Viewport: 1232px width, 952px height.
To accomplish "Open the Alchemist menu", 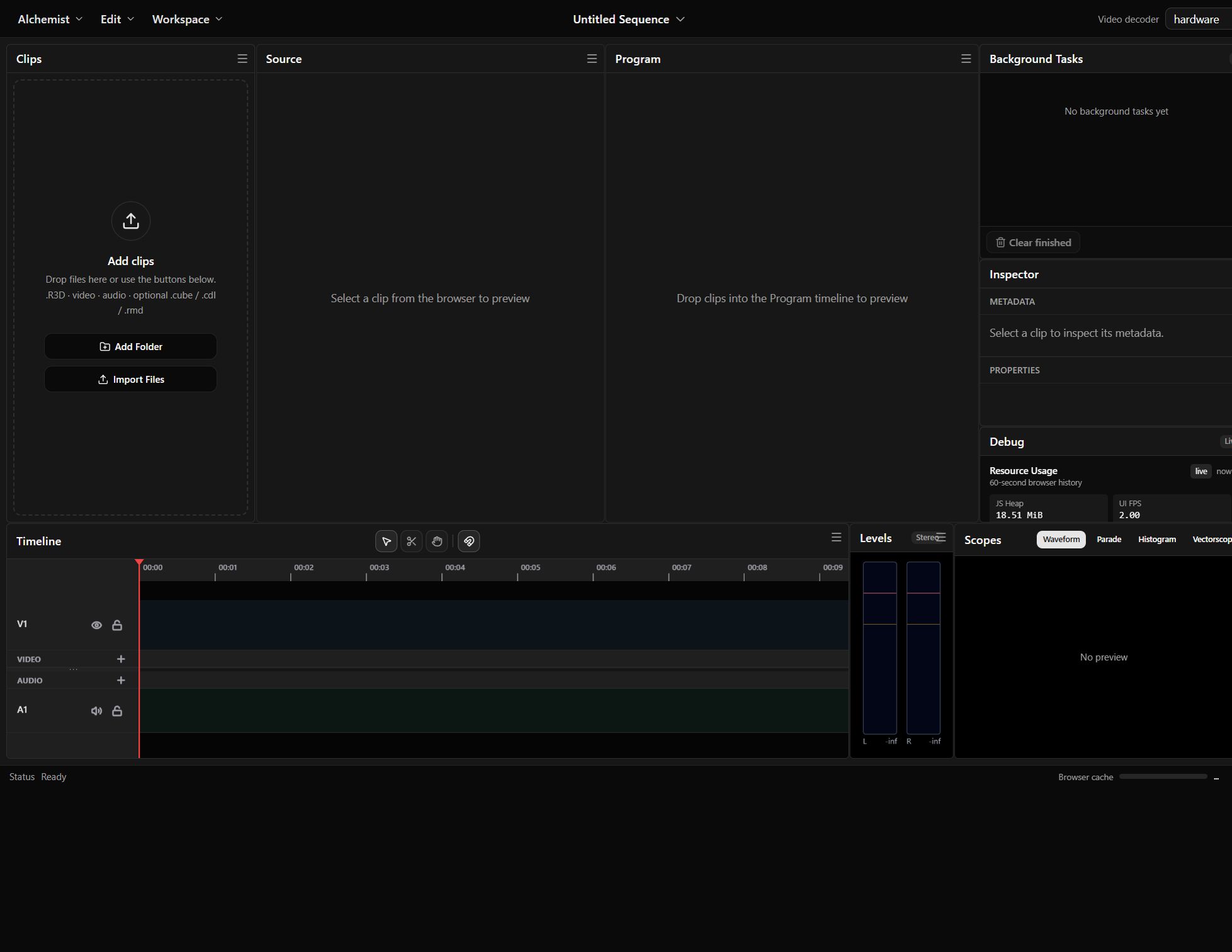I will point(50,19).
